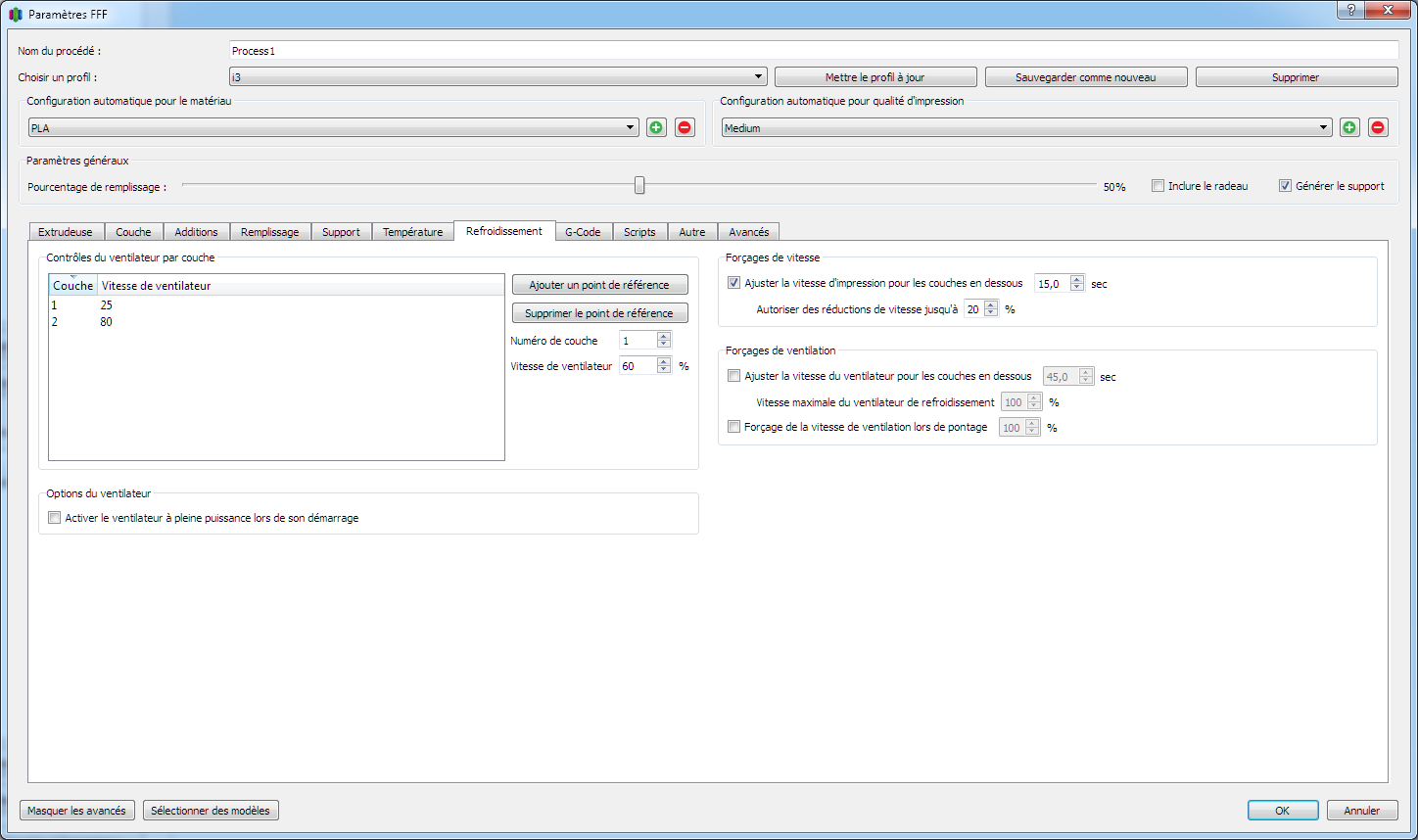Image resolution: width=1418 pixels, height=840 pixels.
Task: Open the print quality dropdown showing Medium
Action: tap(1026, 127)
